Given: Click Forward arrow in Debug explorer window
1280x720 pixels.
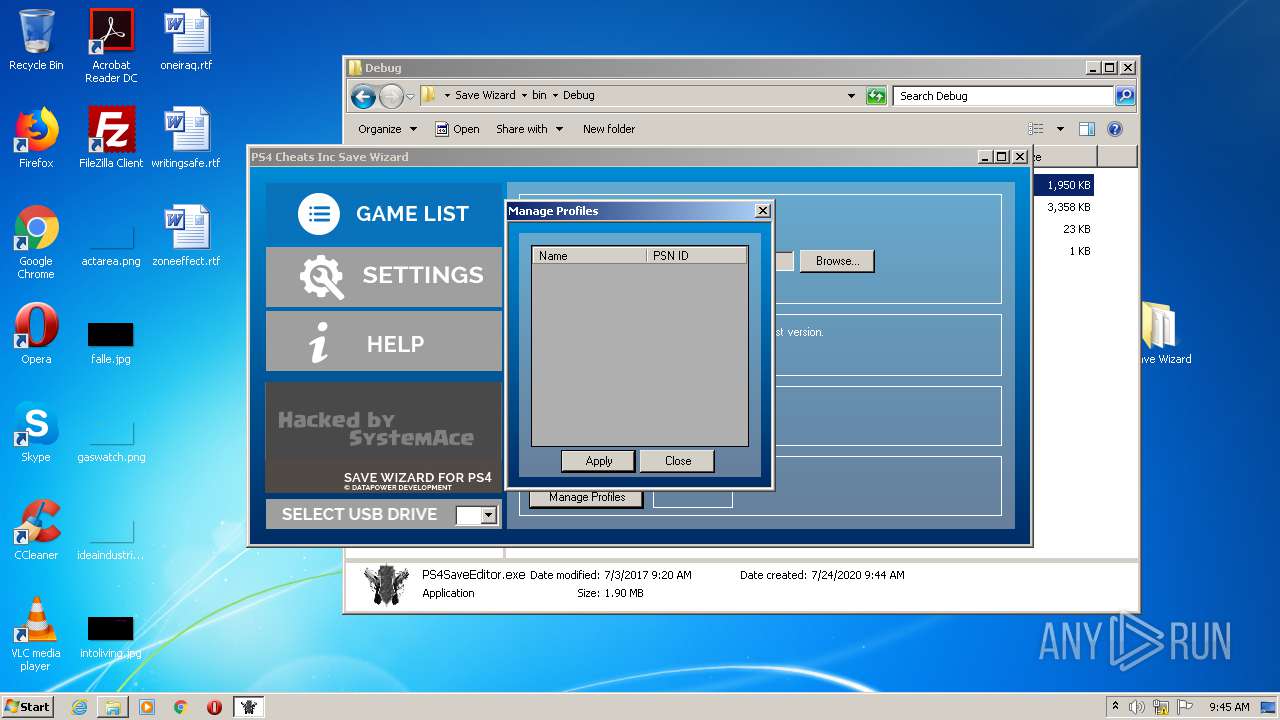Looking at the screenshot, I should [391, 96].
